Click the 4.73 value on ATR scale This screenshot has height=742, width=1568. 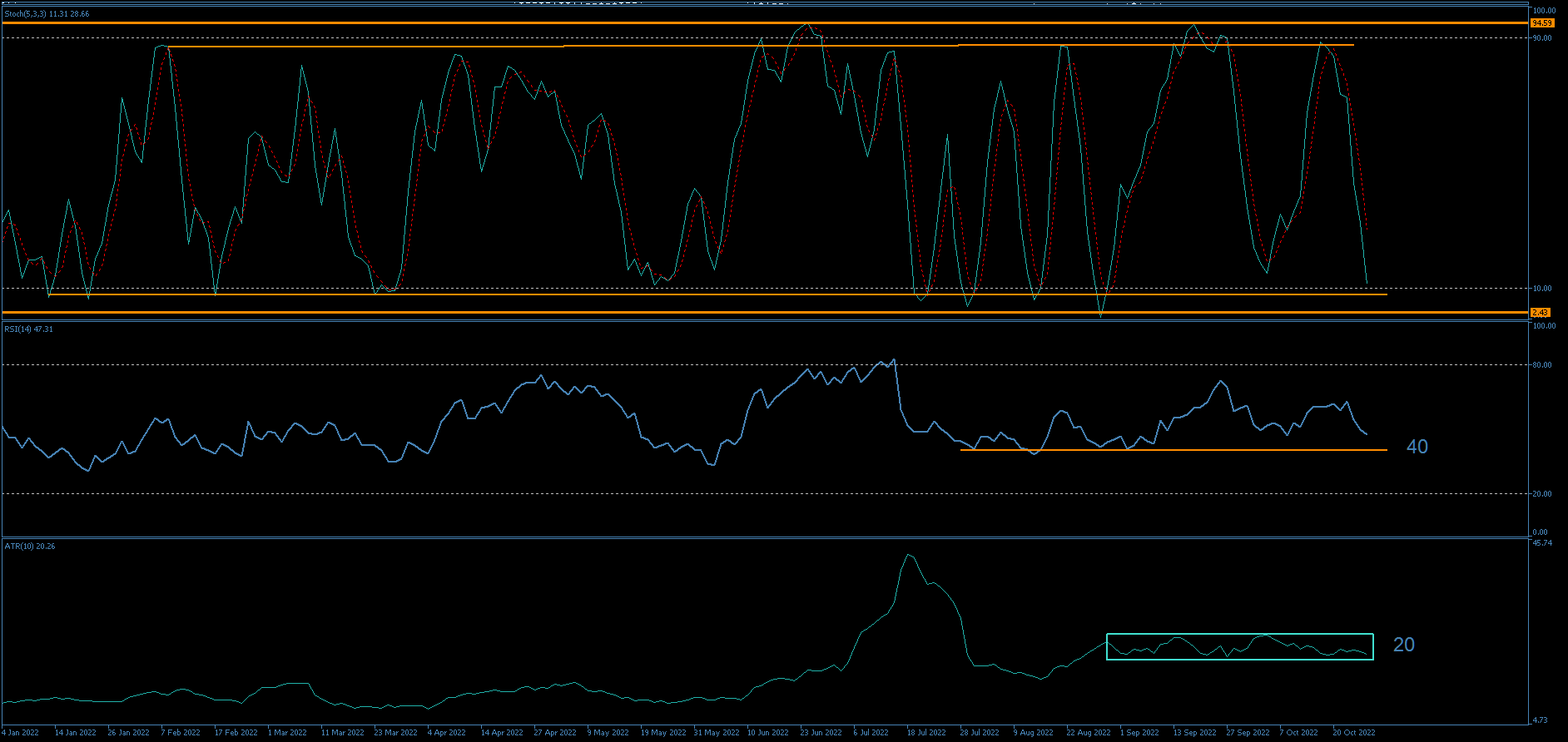tap(1540, 720)
